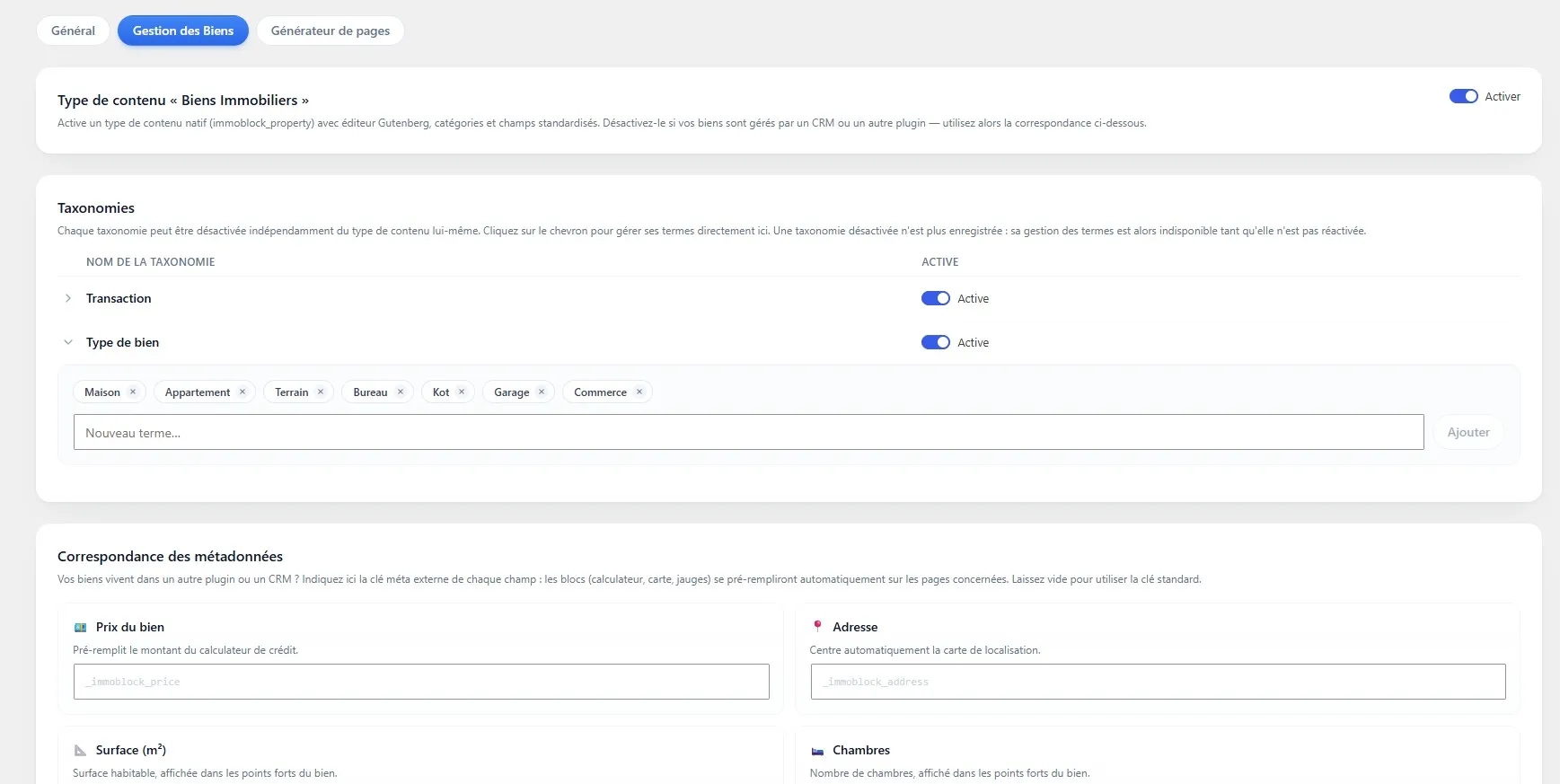Screen dimensions: 1560x784
Task: Click the Commerce term chip
Action: coord(607,392)
